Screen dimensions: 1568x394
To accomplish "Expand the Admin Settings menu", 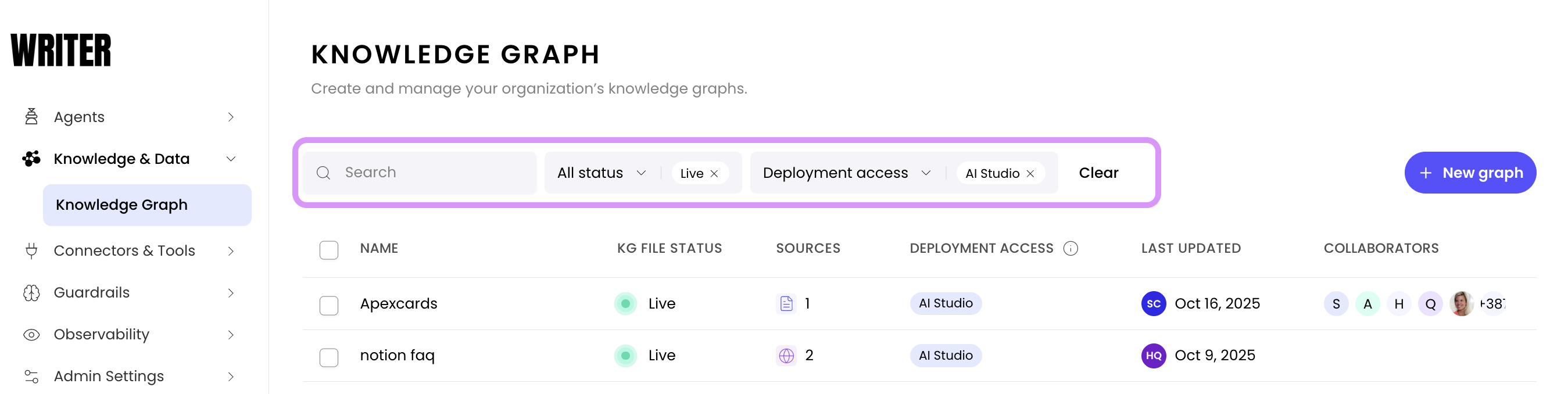I will click(x=231, y=377).
